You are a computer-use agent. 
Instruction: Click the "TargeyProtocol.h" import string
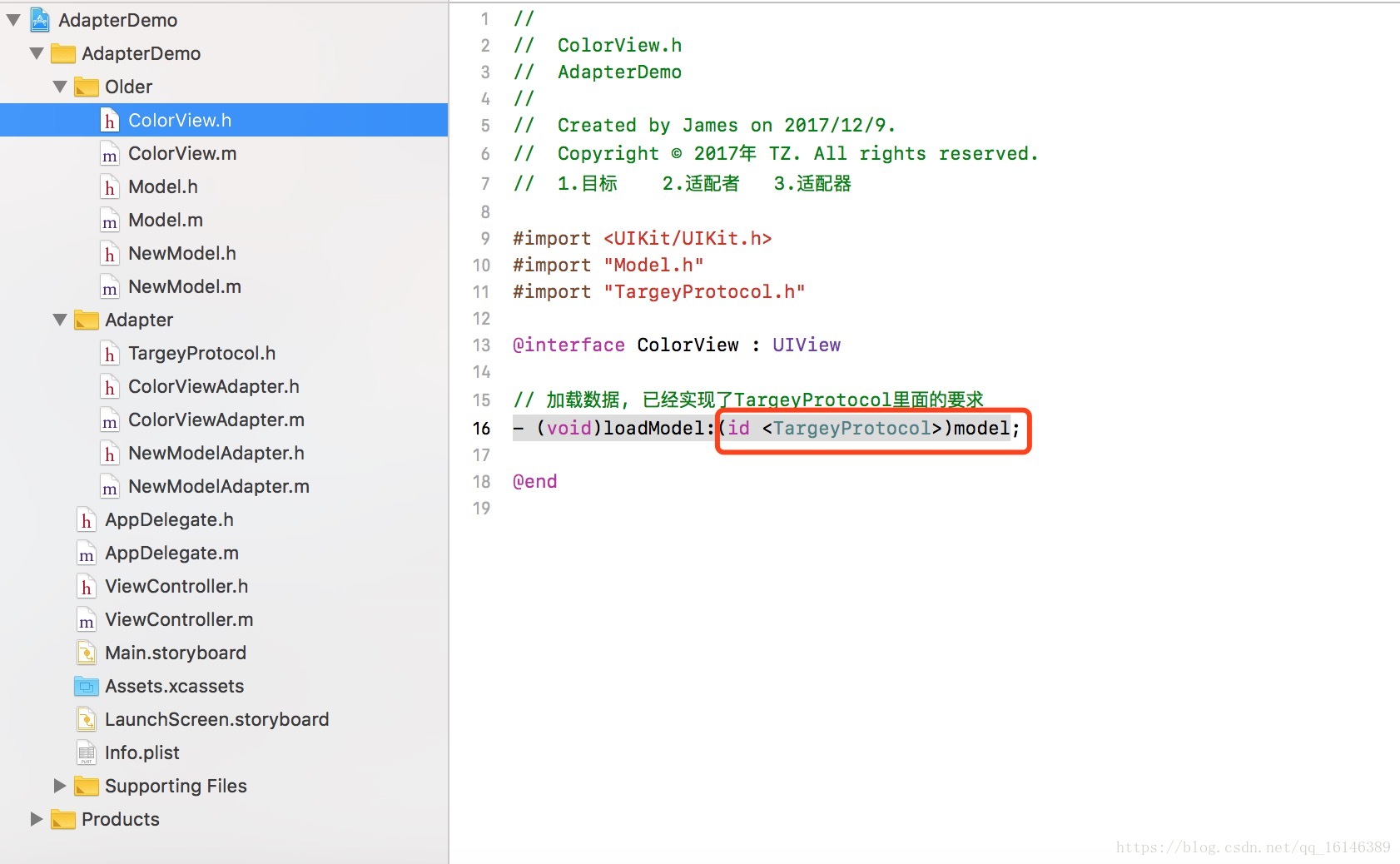click(704, 292)
